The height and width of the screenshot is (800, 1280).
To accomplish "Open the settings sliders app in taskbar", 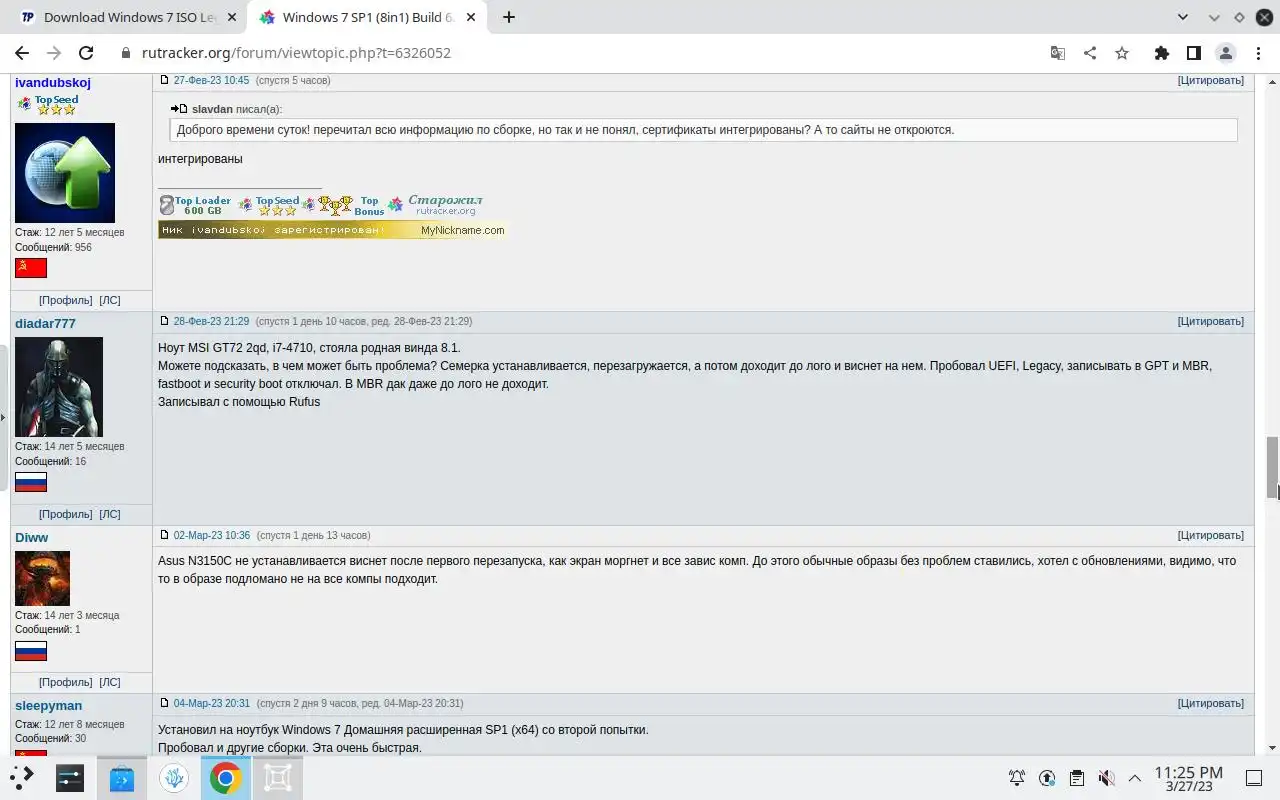I will click(70, 777).
